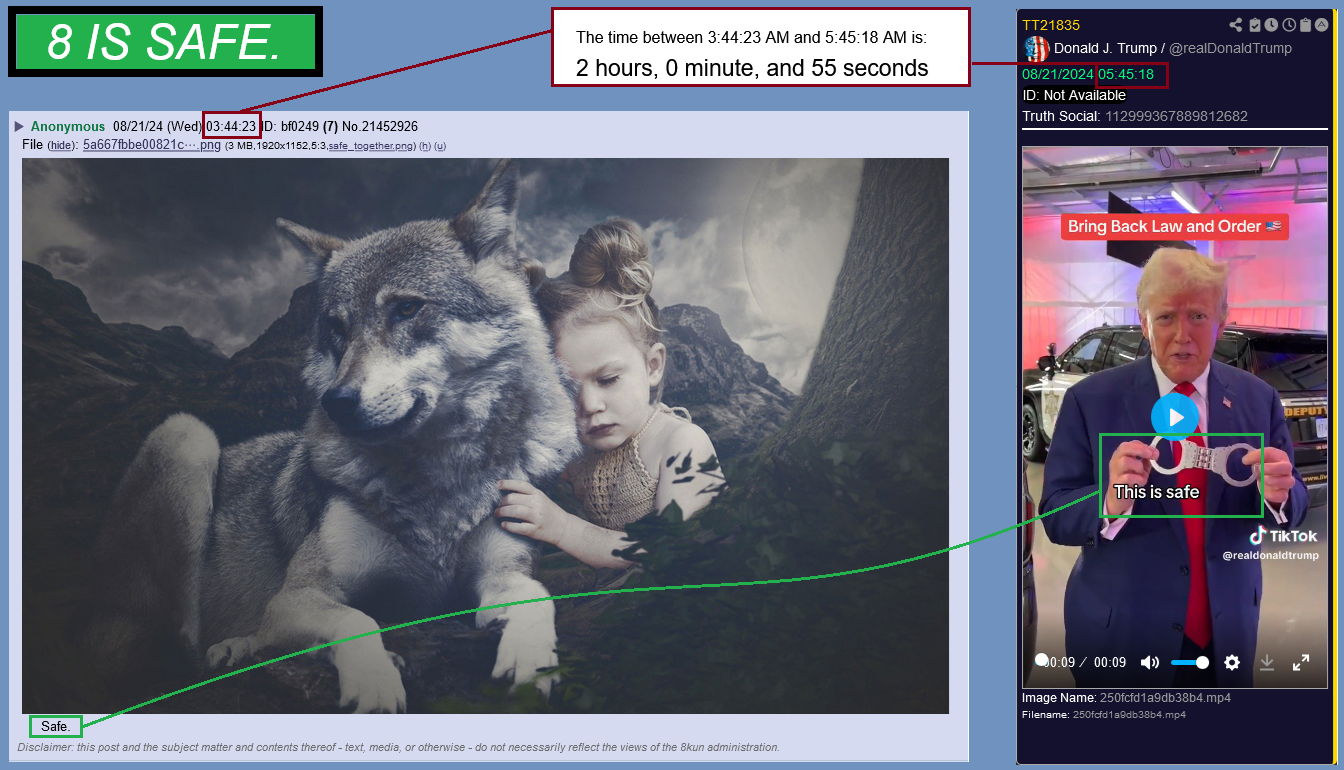Click the Image Name 250fcfd1a9db38b4.mp4 text
1344x770 pixels.
[1126, 698]
